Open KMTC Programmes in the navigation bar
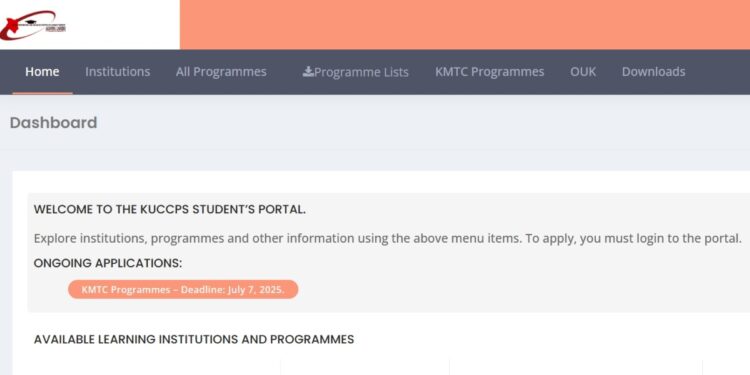750x375 pixels. (489, 72)
